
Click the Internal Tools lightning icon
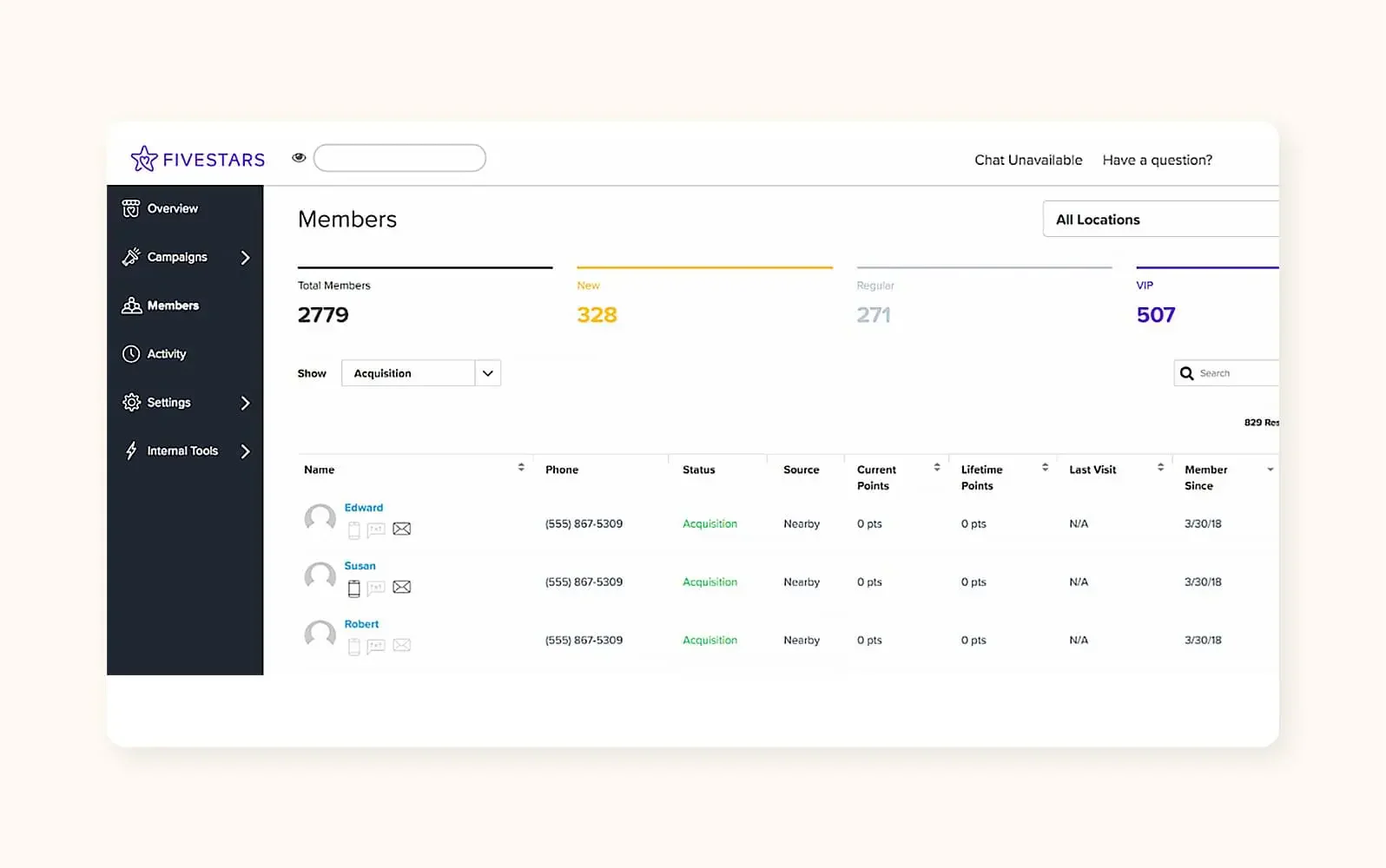point(131,450)
